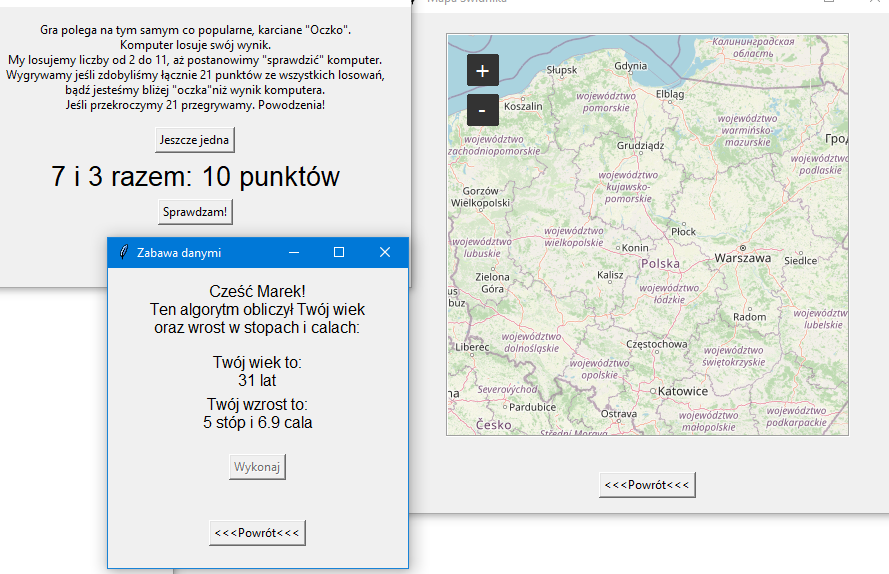This screenshot has height=574, width=889.
Task: Click Radom on the map
Action: (x=749, y=317)
